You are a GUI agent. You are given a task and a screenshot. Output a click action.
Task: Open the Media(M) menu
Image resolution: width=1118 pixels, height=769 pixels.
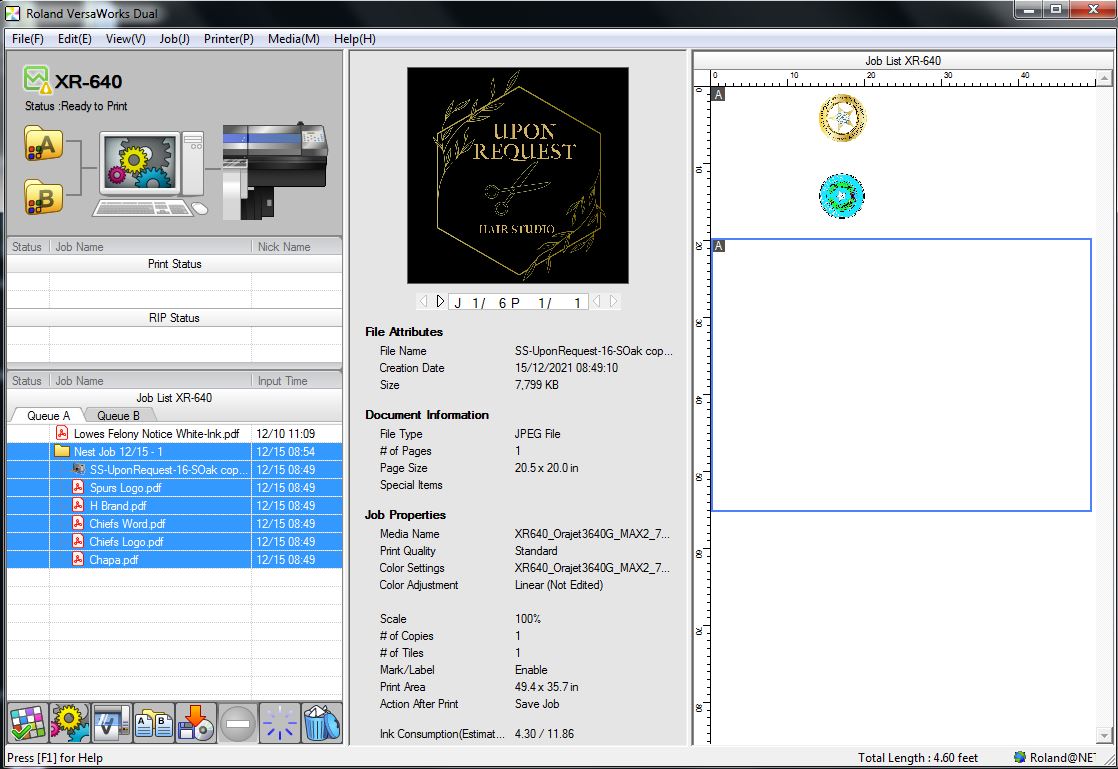(x=294, y=38)
